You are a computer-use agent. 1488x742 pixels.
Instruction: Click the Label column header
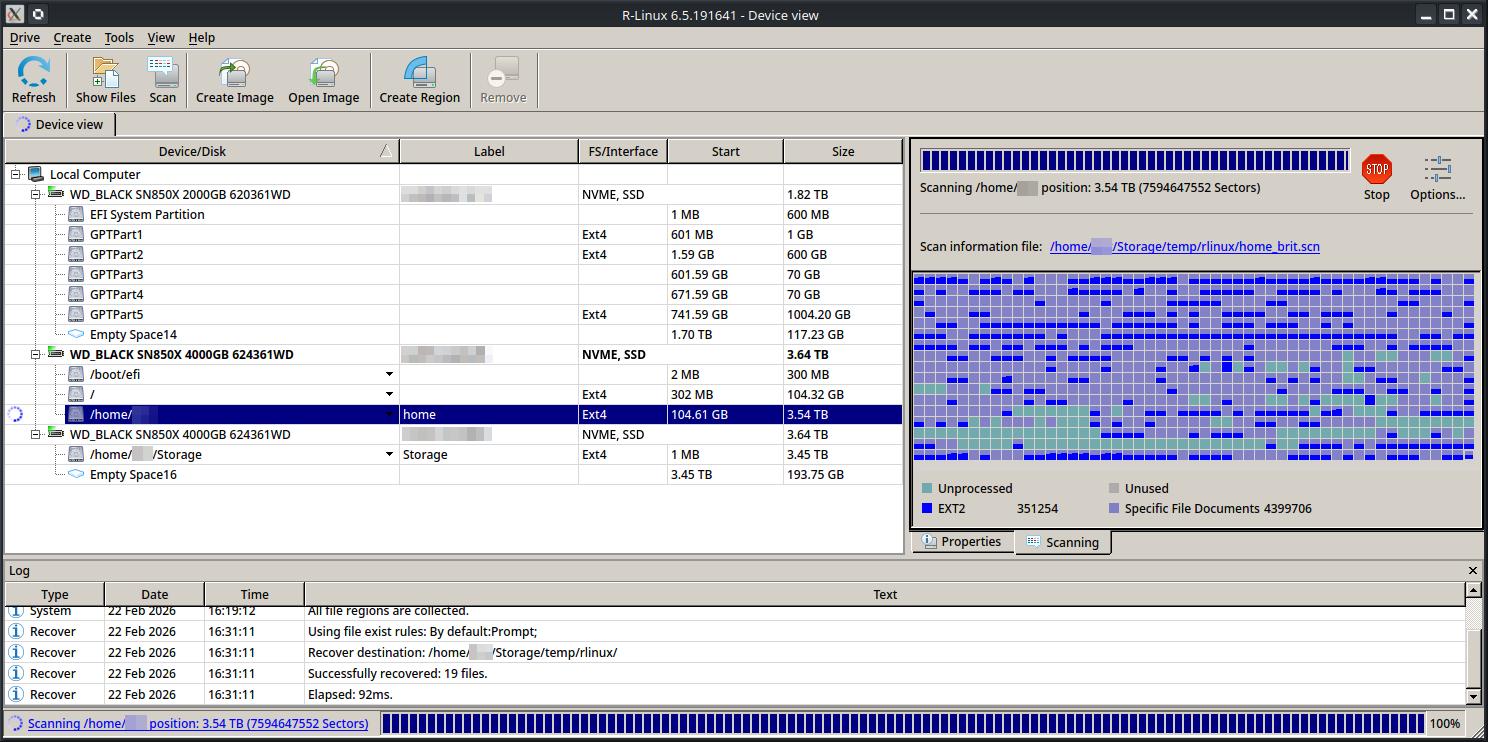pyautogui.click(x=489, y=151)
